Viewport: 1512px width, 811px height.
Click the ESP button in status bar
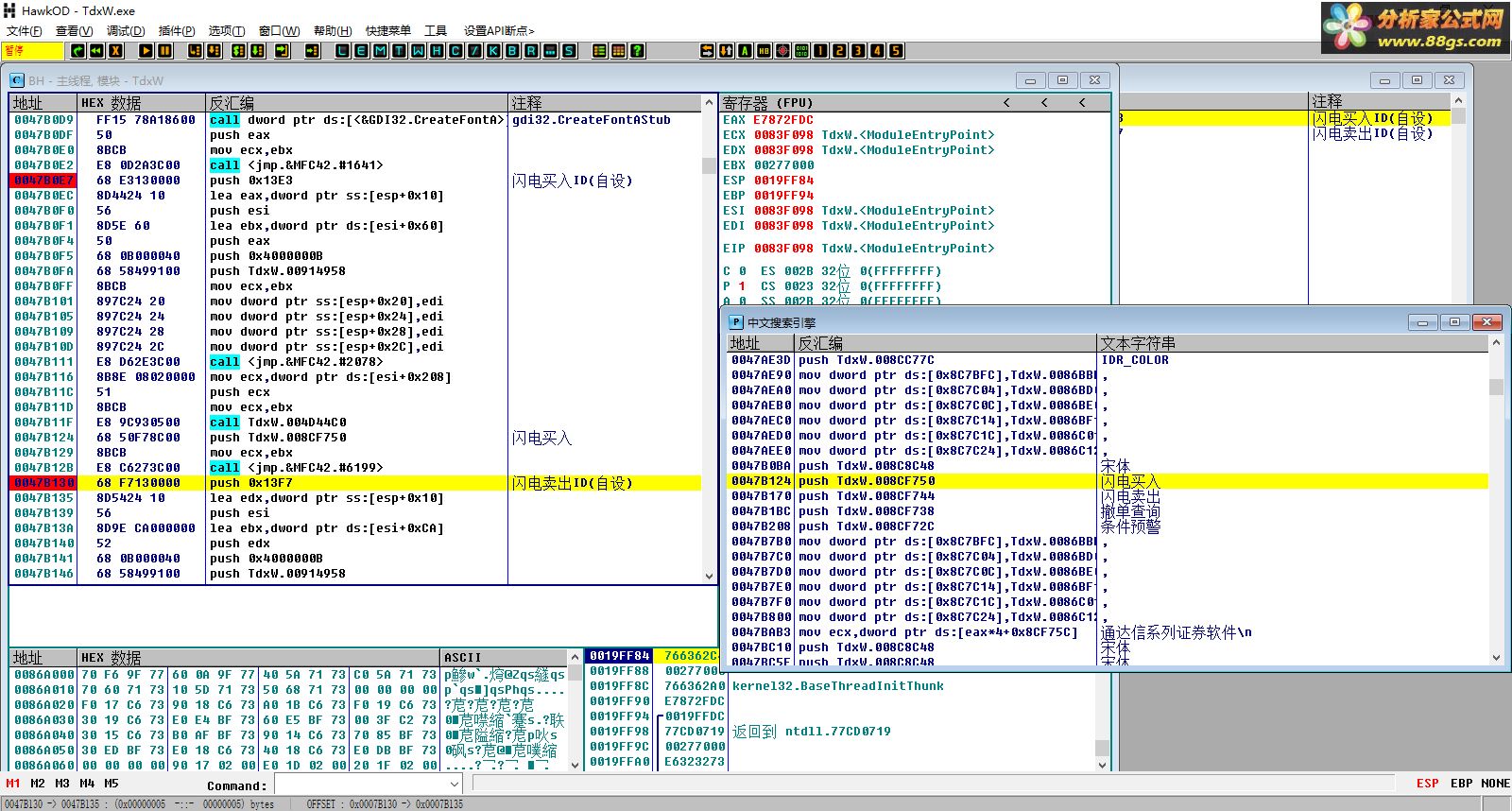pyautogui.click(x=1428, y=784)
